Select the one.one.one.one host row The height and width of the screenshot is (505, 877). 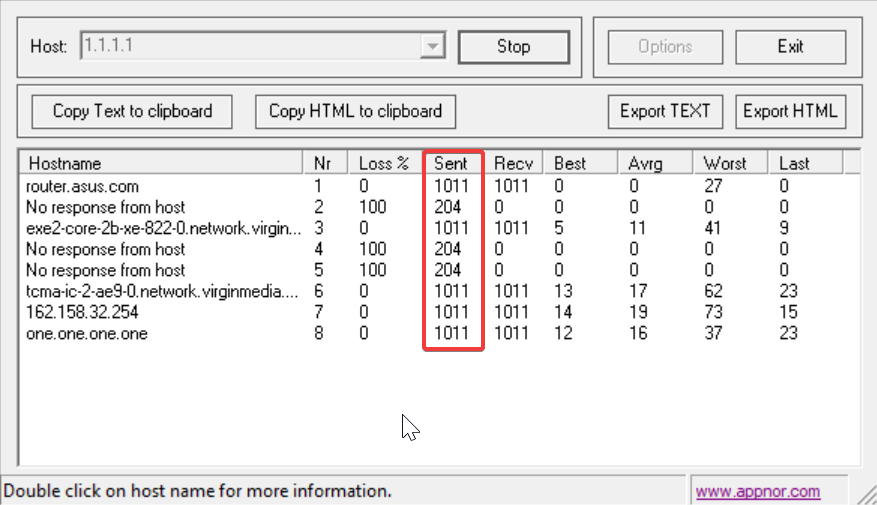click(x=88, y=333)
